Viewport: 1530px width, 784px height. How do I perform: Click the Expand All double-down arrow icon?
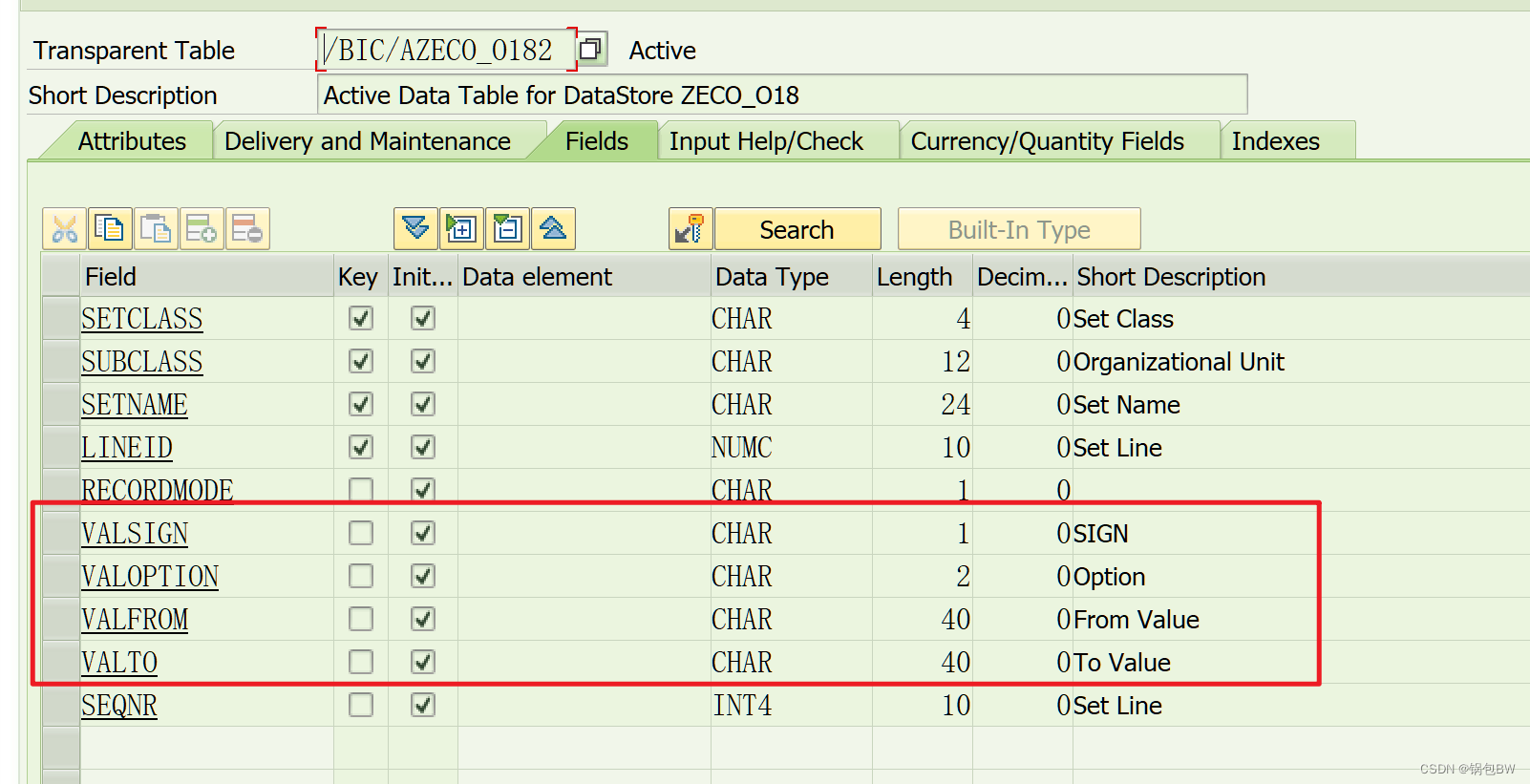click(415, 229)
